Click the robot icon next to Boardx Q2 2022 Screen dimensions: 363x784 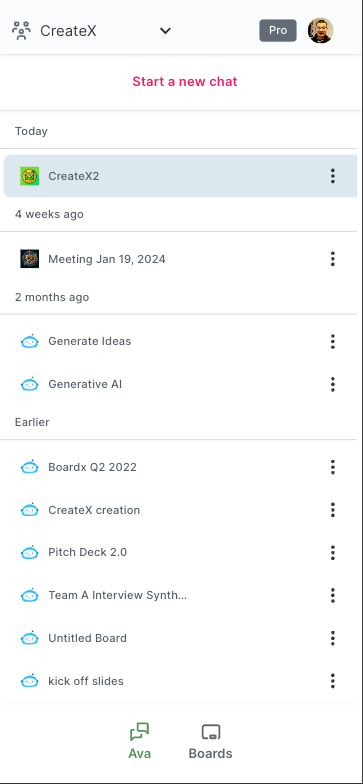30,468
